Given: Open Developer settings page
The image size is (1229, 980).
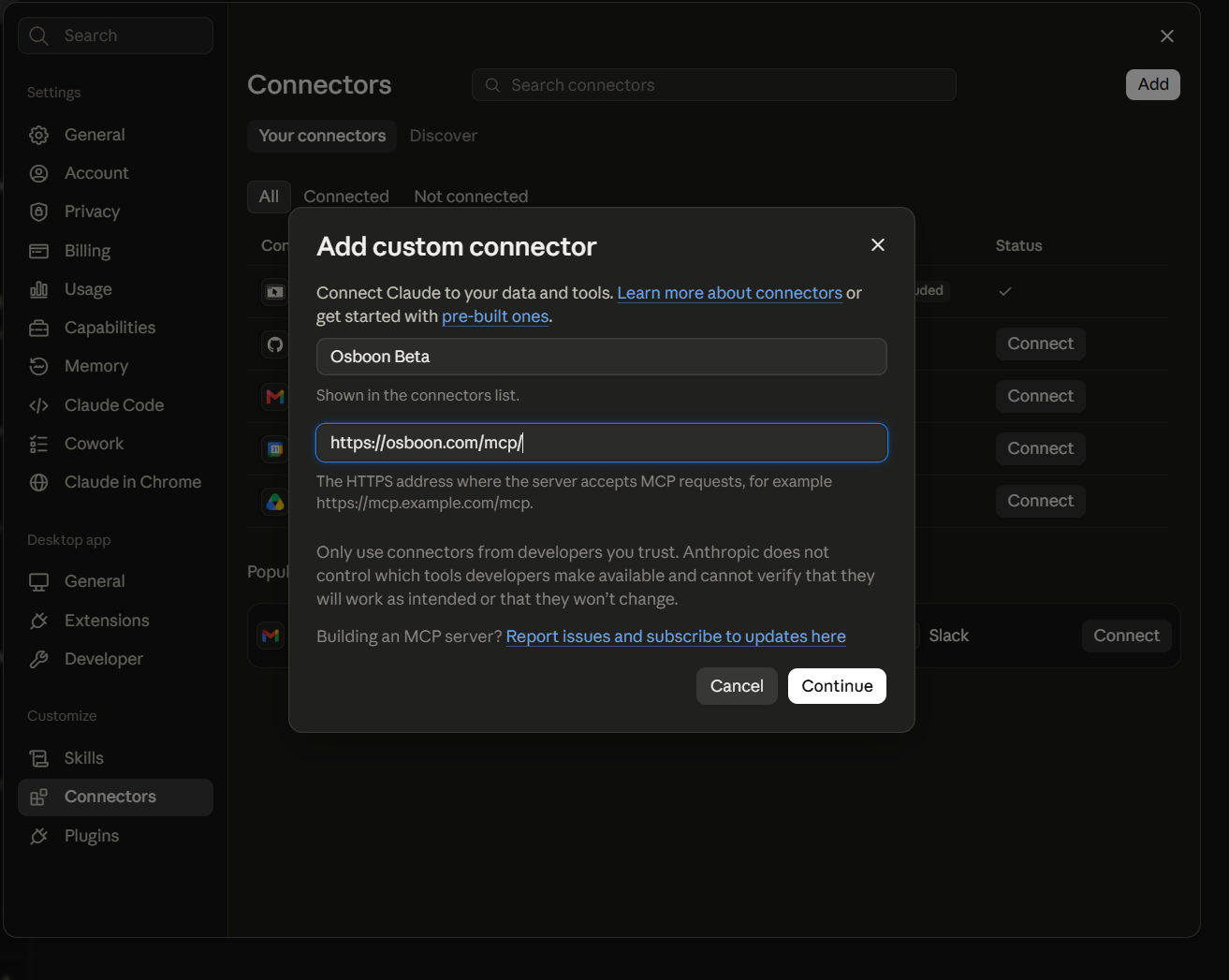Looking at the screenshot, I should click(115, 659).
